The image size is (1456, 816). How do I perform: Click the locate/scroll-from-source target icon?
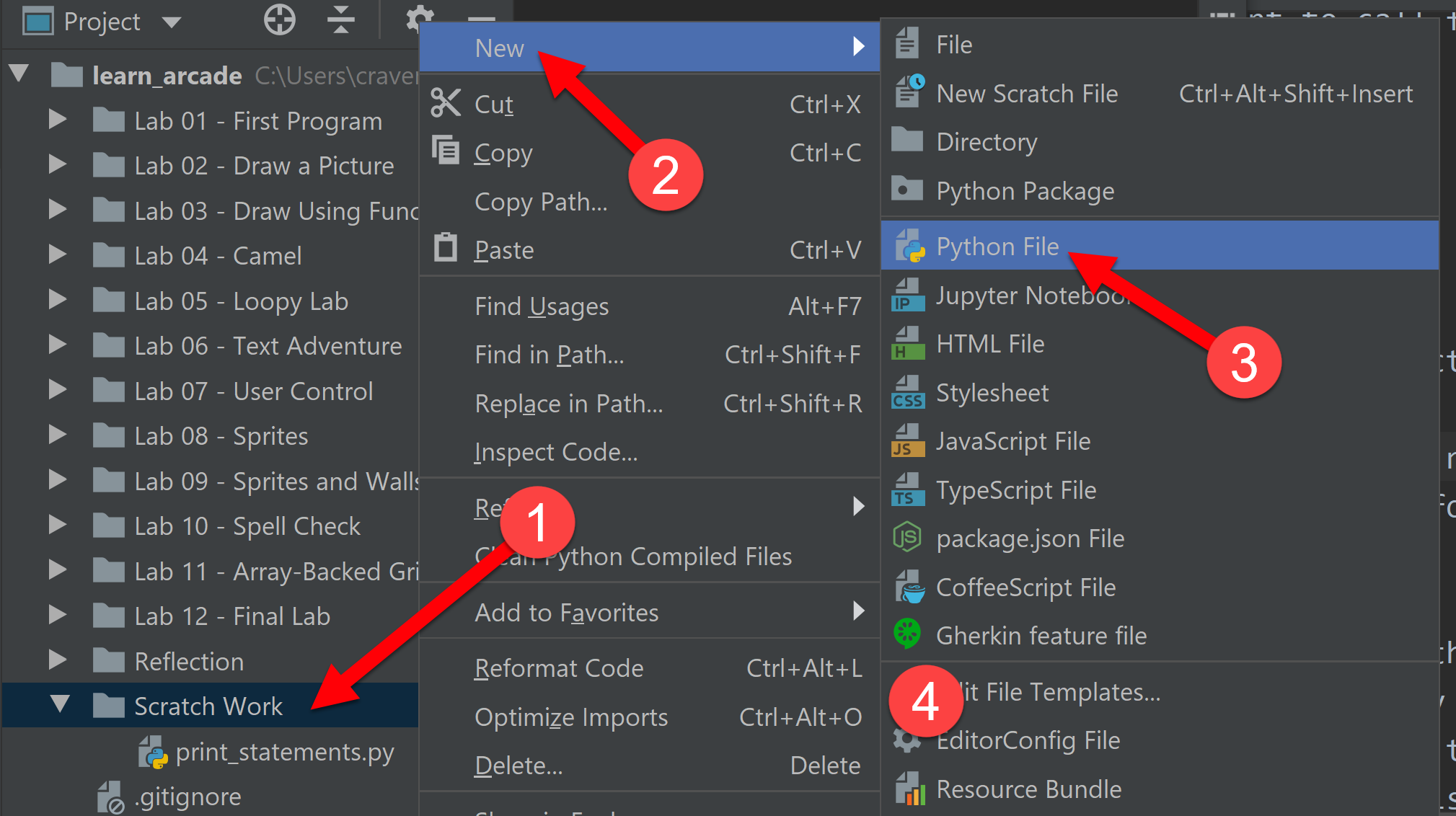279,20
